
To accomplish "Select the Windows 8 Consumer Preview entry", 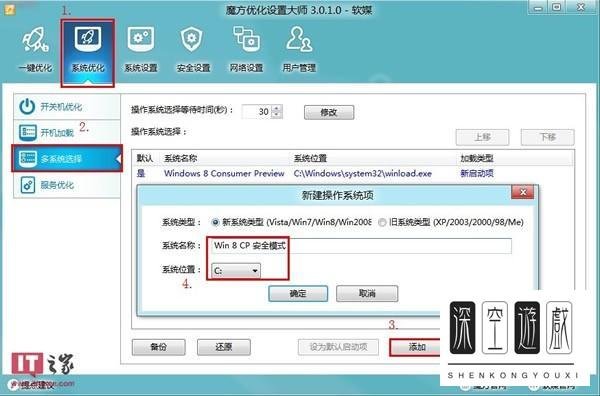I will point(224,173).
